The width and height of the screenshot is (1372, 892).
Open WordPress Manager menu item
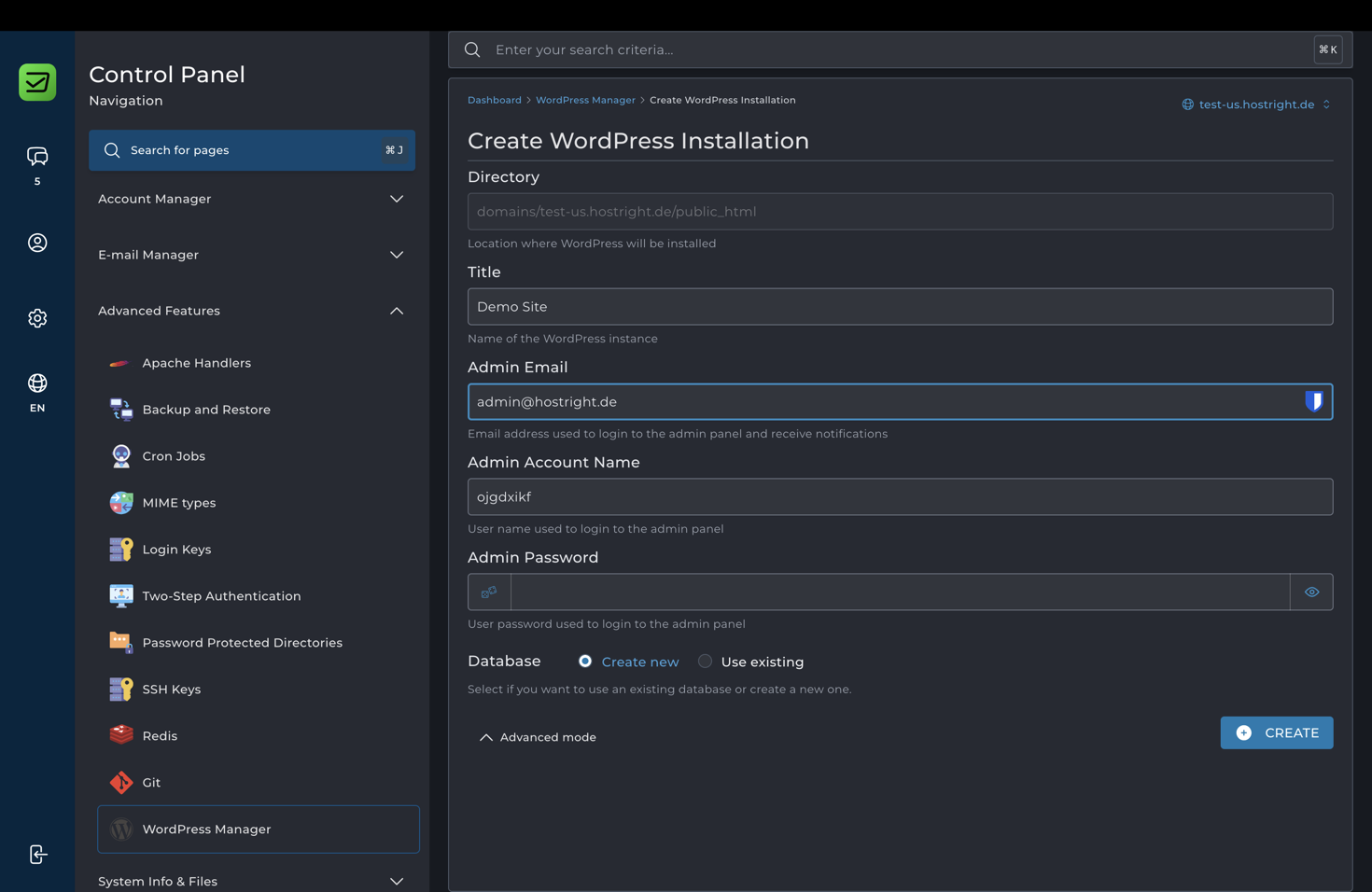click(x=259, y=829)
